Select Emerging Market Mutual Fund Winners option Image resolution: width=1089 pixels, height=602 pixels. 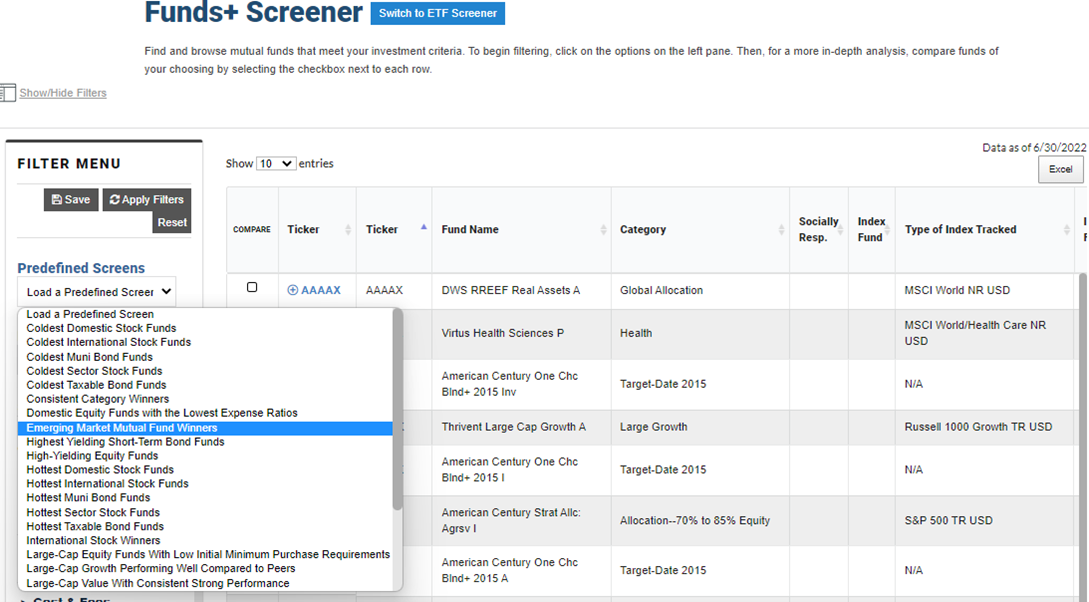[x=122, y=428]
